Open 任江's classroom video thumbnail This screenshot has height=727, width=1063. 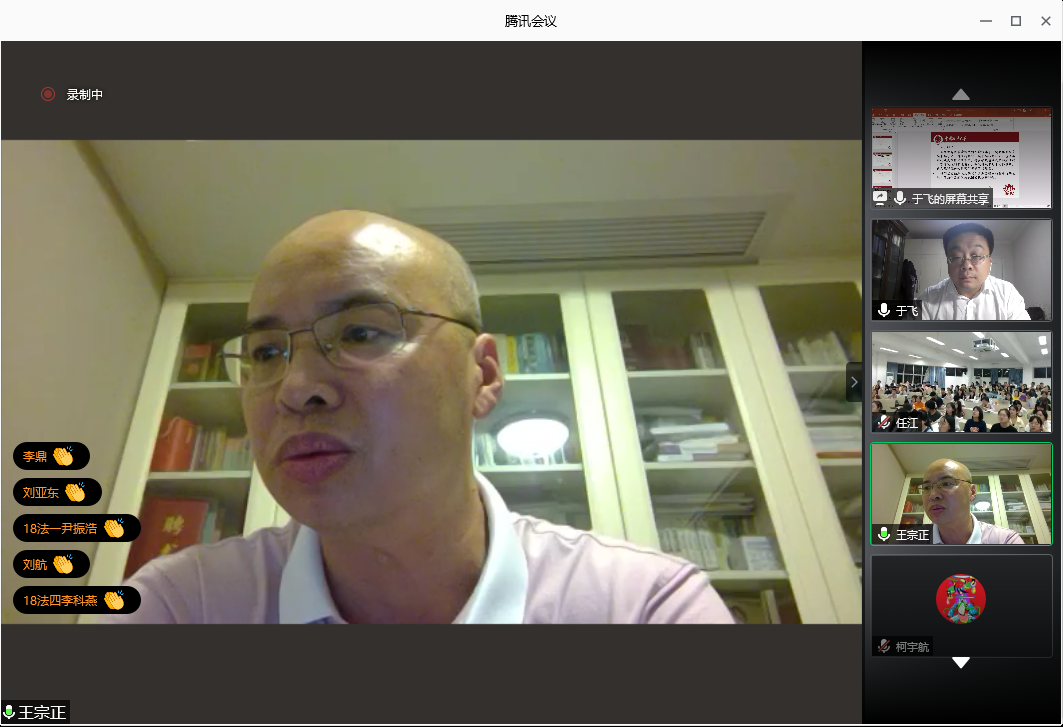click(961, 380)
